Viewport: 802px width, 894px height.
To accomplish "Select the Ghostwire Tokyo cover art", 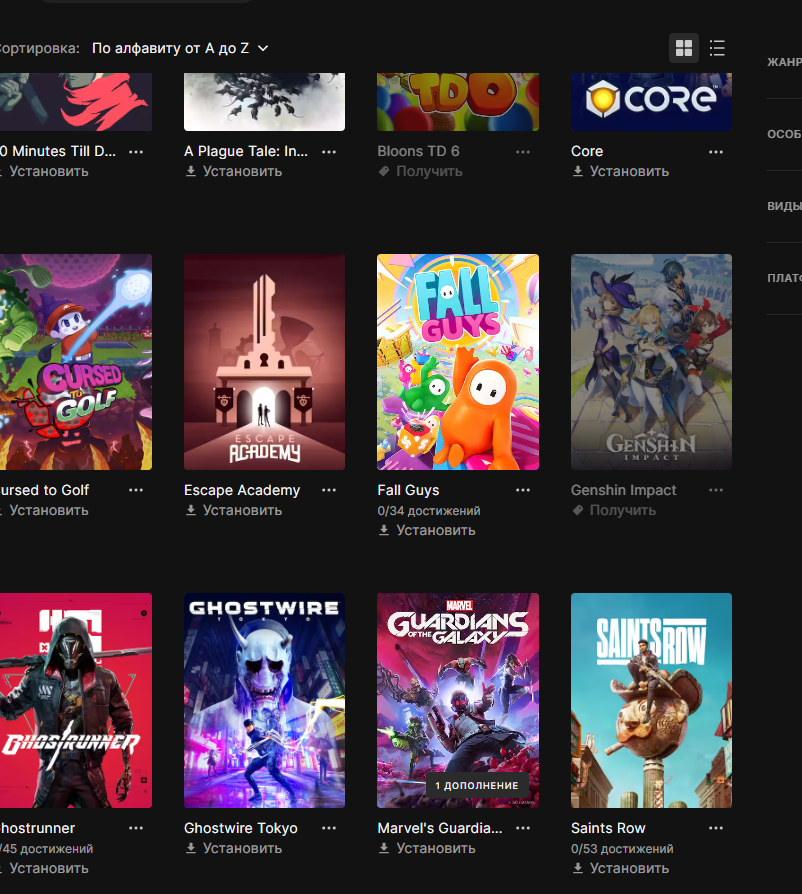I will pyautogui.click(x=264, y=700).
